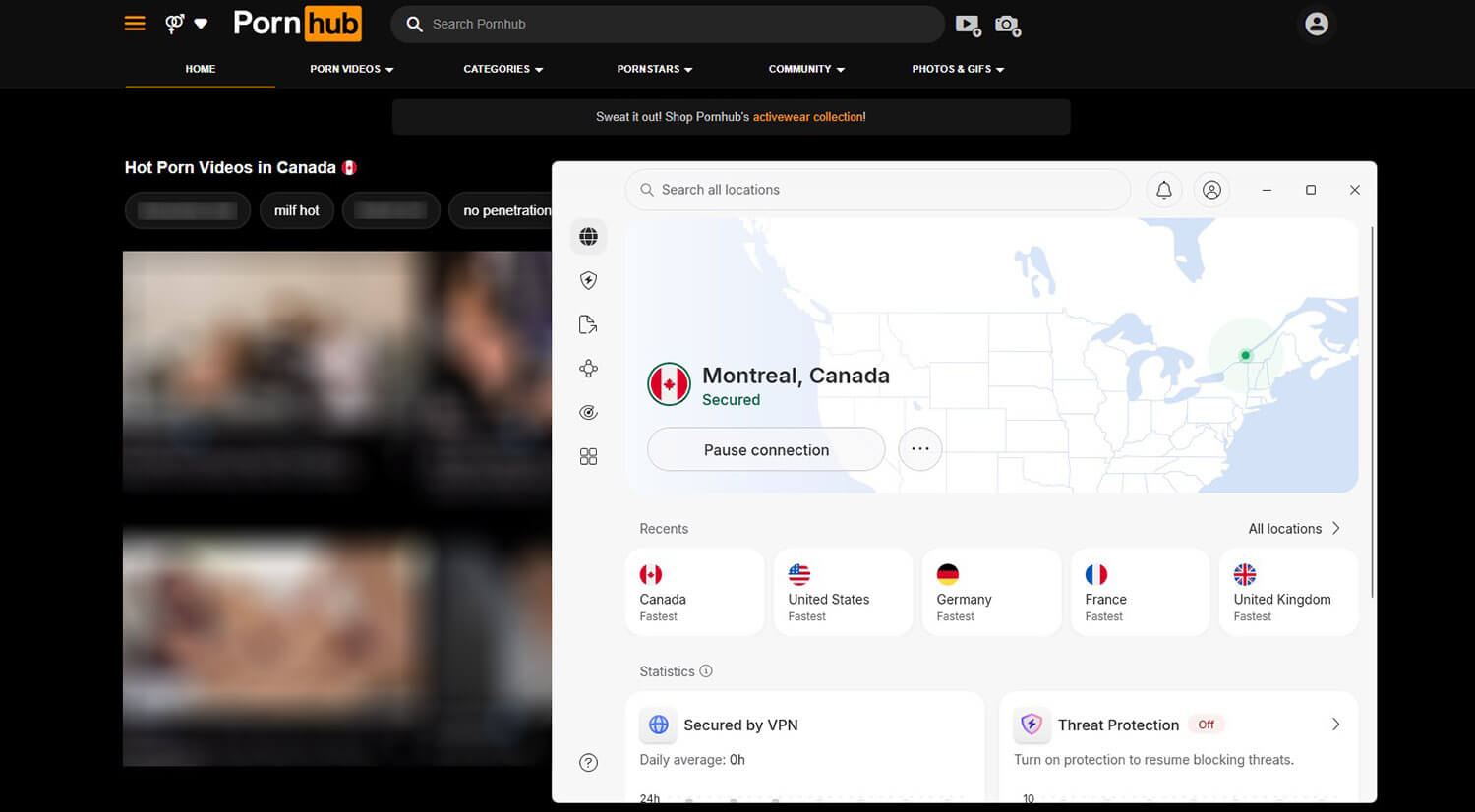Viewport: 1475px width, 812px height.
Task: Open All locations link
Action: coord(1294,529)
